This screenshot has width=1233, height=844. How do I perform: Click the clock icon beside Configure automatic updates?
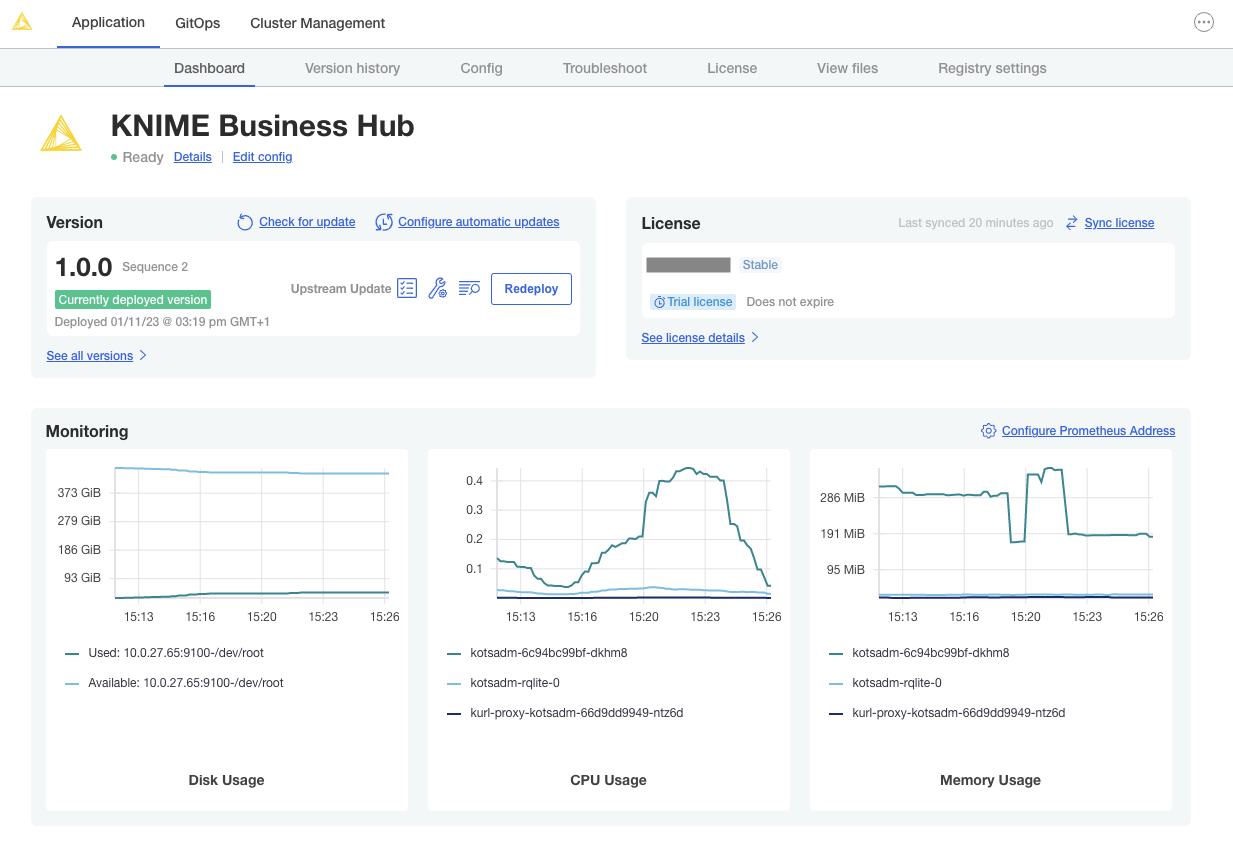tap(384, 222)
